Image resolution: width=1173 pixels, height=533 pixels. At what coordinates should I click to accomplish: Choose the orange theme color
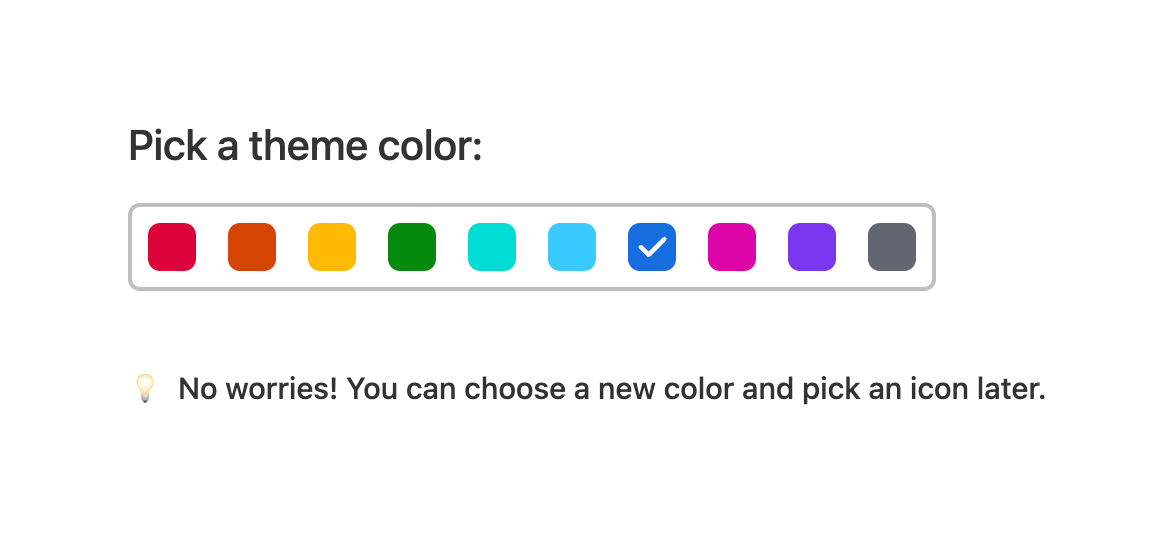pyautogui.click(x=252, y=247)
